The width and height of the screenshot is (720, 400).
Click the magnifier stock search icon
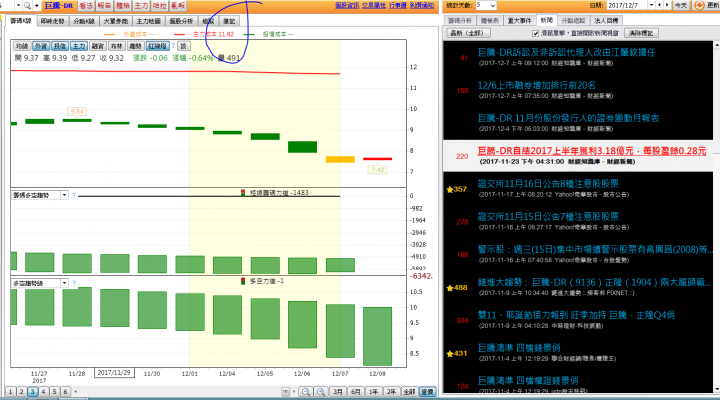pos(27,6)
